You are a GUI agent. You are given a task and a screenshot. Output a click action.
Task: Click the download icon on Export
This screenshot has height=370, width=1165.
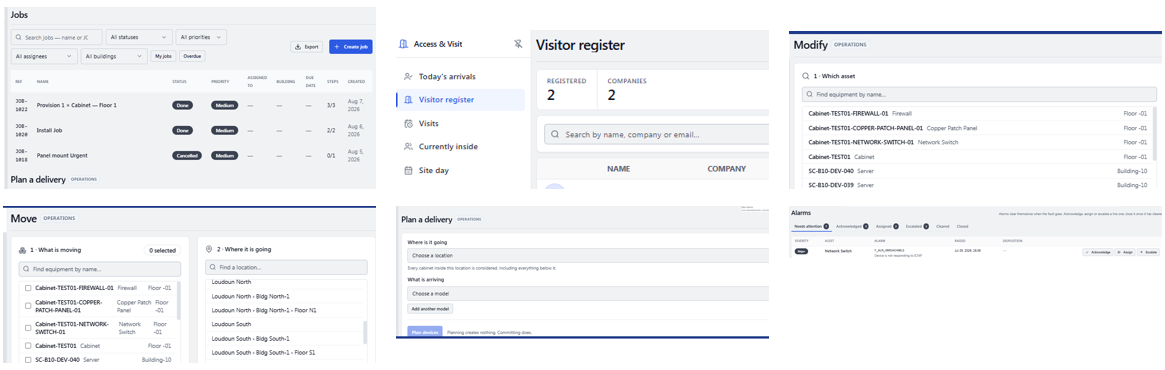tap(298, 47)
